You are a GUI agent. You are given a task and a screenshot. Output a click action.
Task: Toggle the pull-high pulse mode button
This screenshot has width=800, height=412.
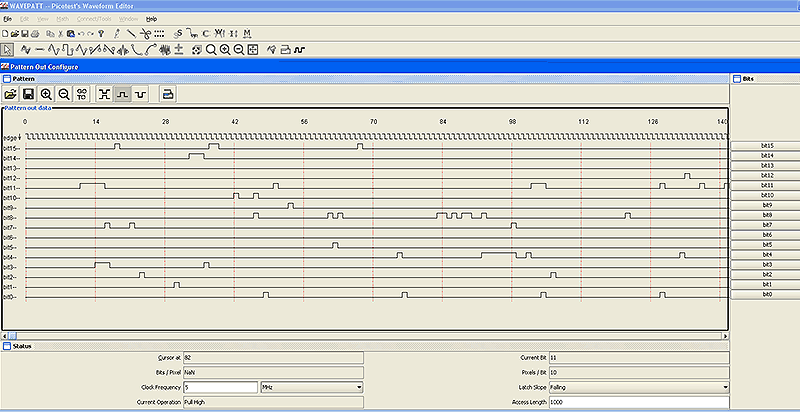click(122, 94)
